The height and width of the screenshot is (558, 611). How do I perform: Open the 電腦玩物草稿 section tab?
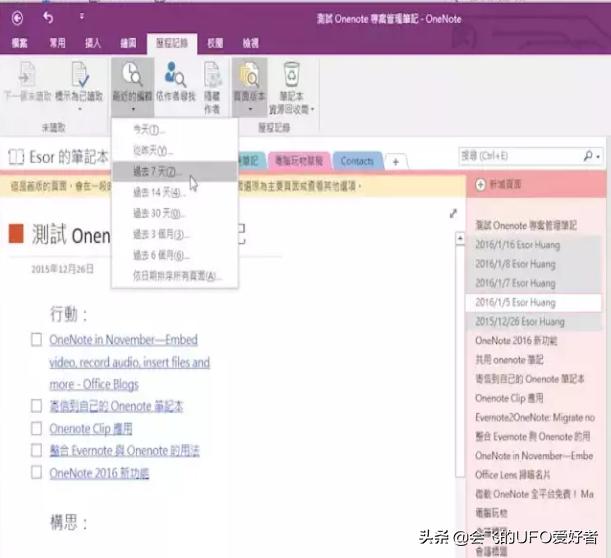pos(299,161)
